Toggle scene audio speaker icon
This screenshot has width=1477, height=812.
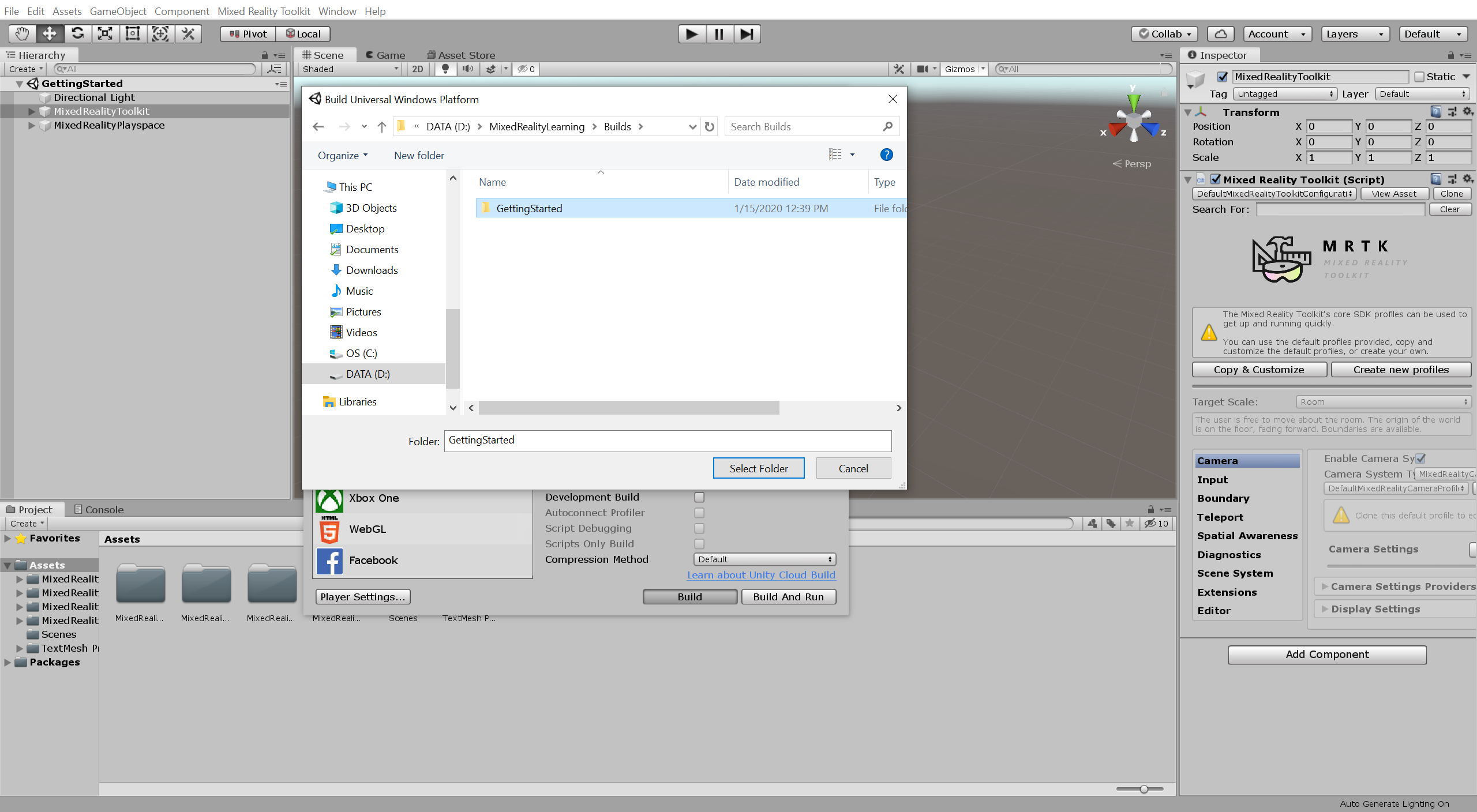[x=467, y=69]
